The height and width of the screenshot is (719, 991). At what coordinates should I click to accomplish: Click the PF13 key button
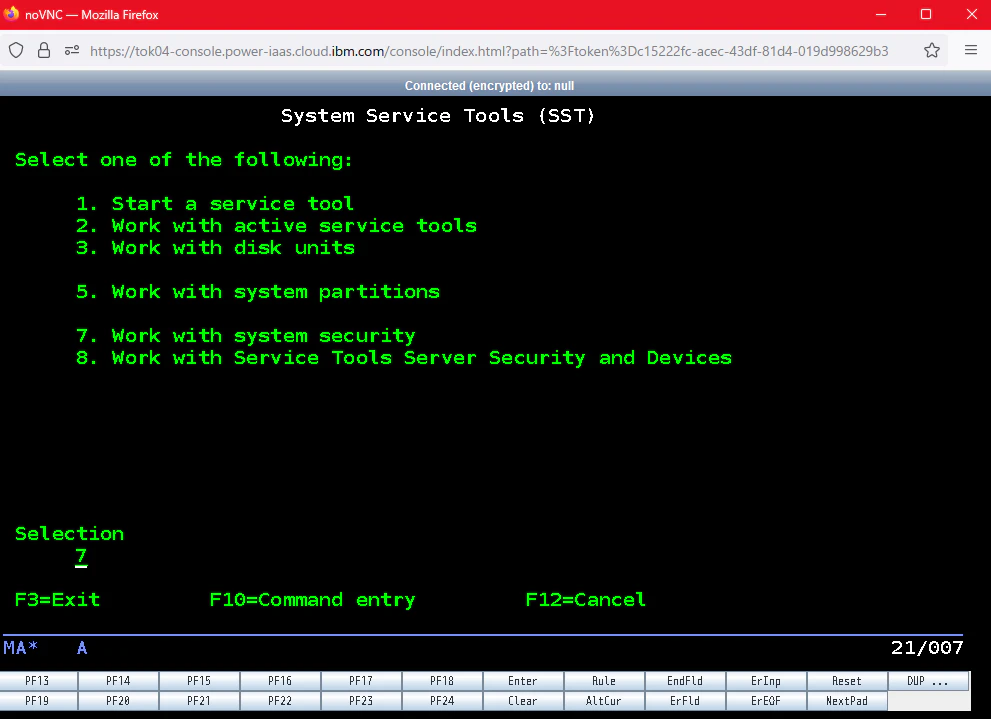click(37, 680)
